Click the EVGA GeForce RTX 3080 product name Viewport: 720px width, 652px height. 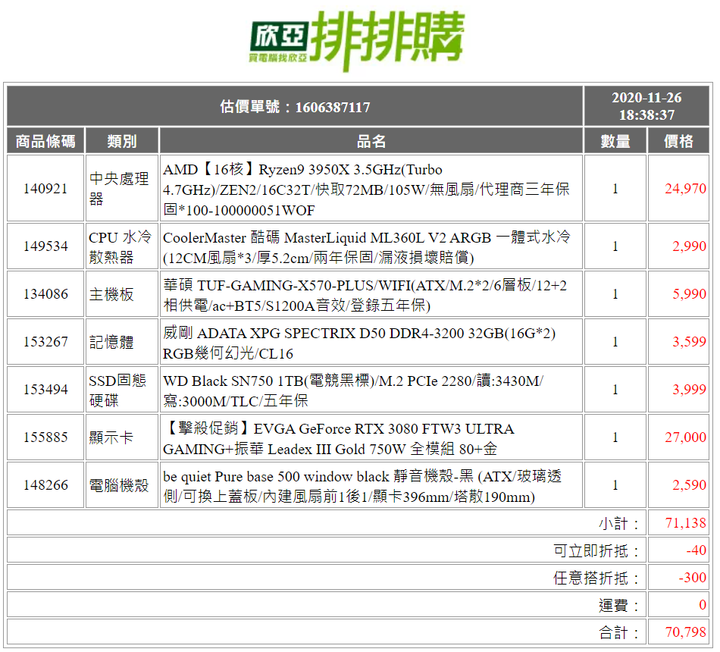(x=338, y=438)
